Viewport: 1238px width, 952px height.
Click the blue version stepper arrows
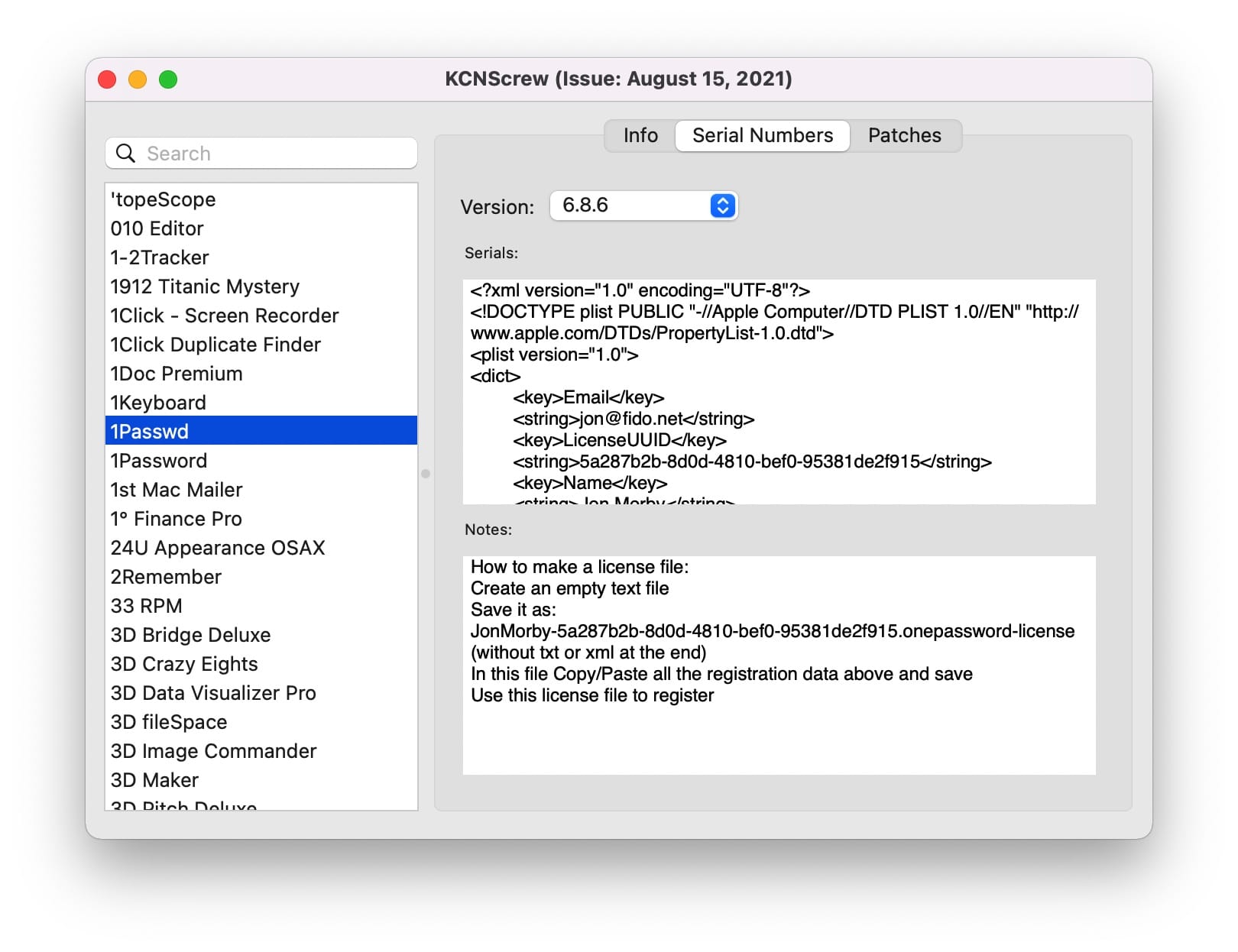pos(722,206)
